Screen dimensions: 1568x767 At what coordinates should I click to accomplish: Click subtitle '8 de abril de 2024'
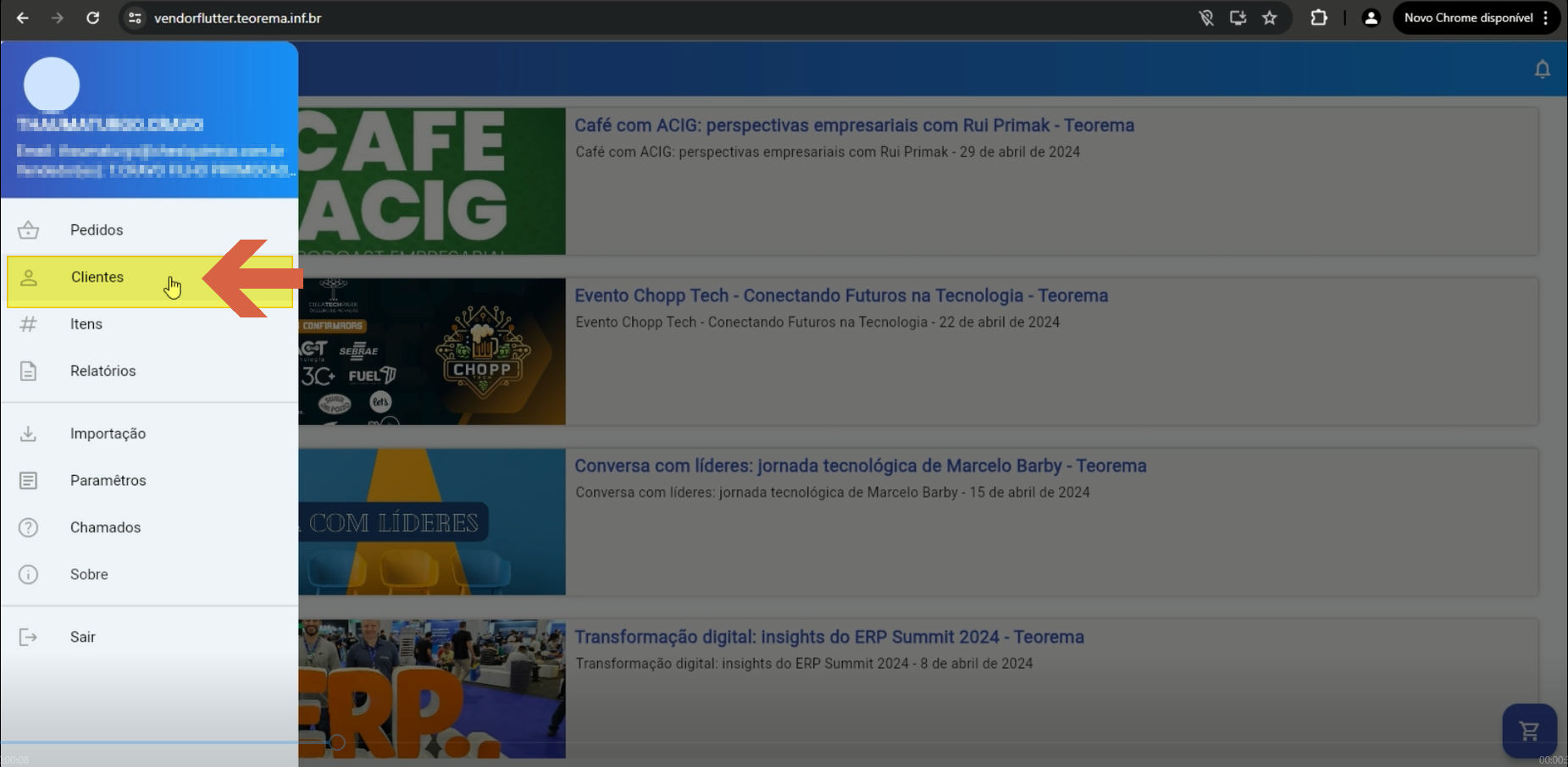(x=977, y=664)
